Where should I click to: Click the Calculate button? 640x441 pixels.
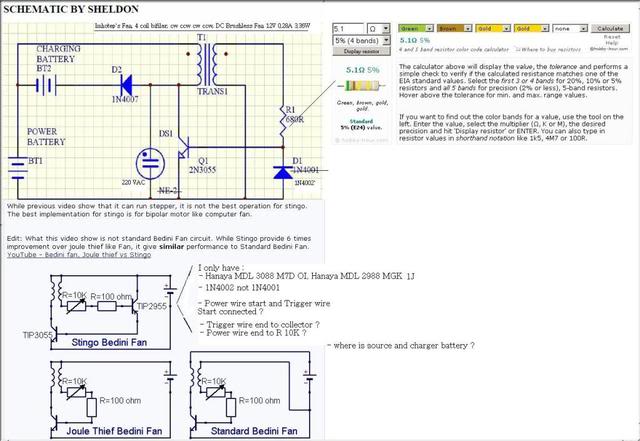tap(610, 28)
